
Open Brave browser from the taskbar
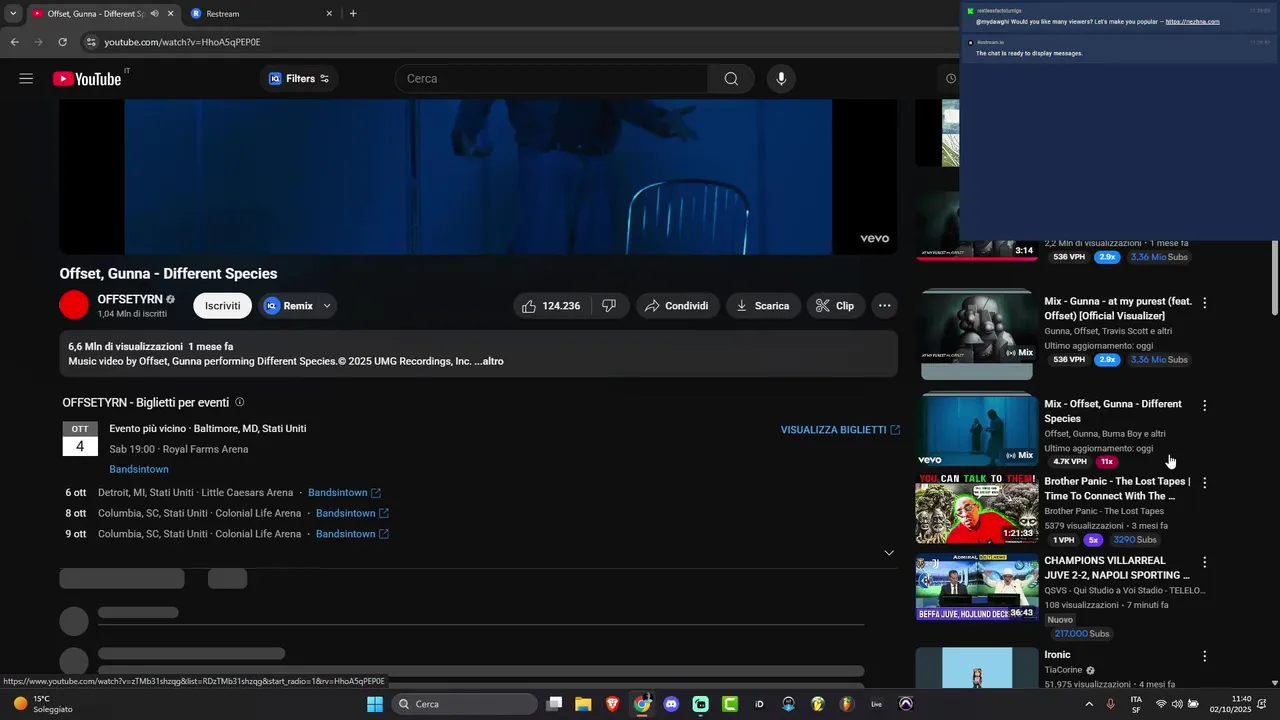click(x=612, y=704)
